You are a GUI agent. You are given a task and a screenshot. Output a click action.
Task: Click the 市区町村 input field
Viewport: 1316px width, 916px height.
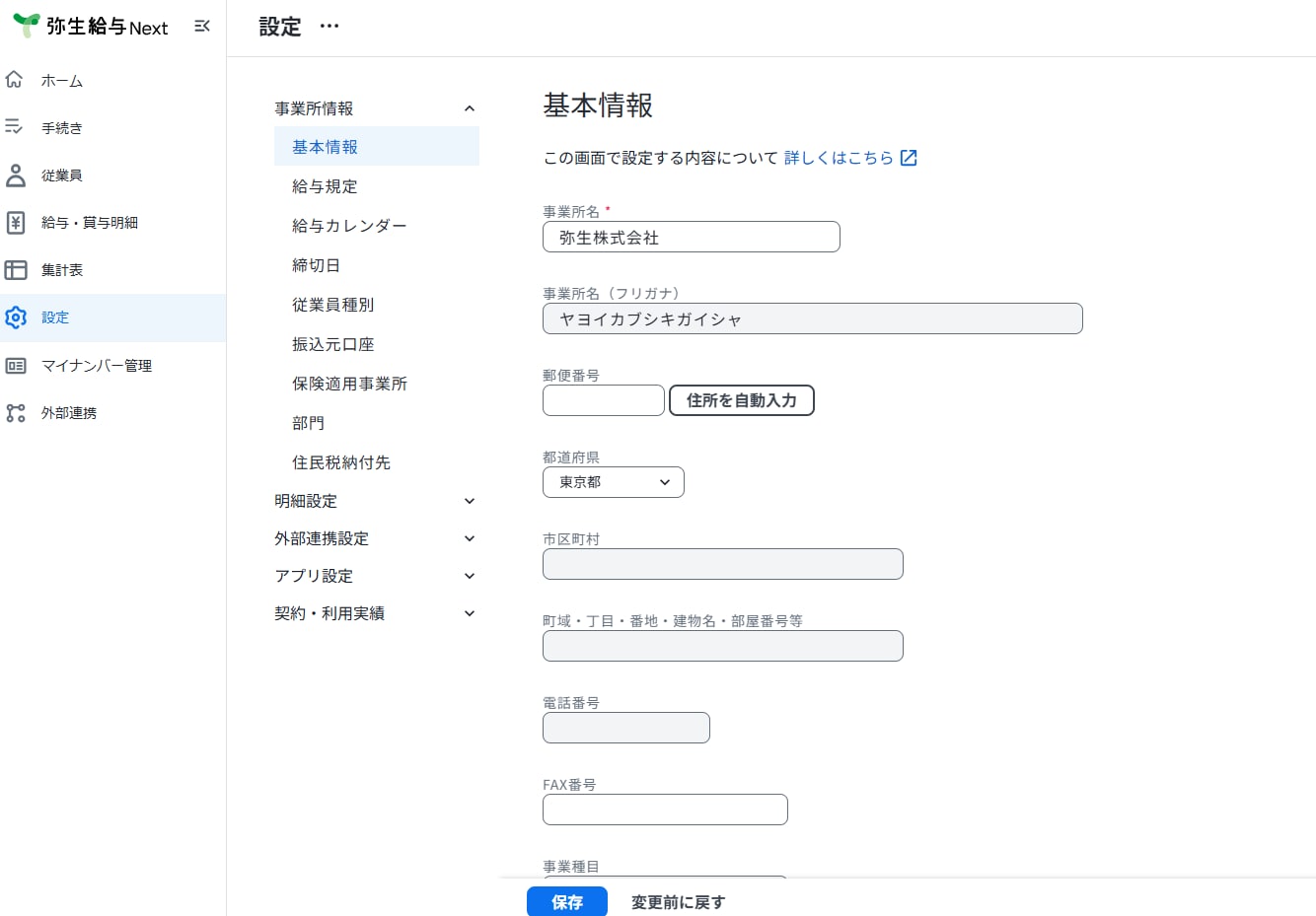pos(723,564)
